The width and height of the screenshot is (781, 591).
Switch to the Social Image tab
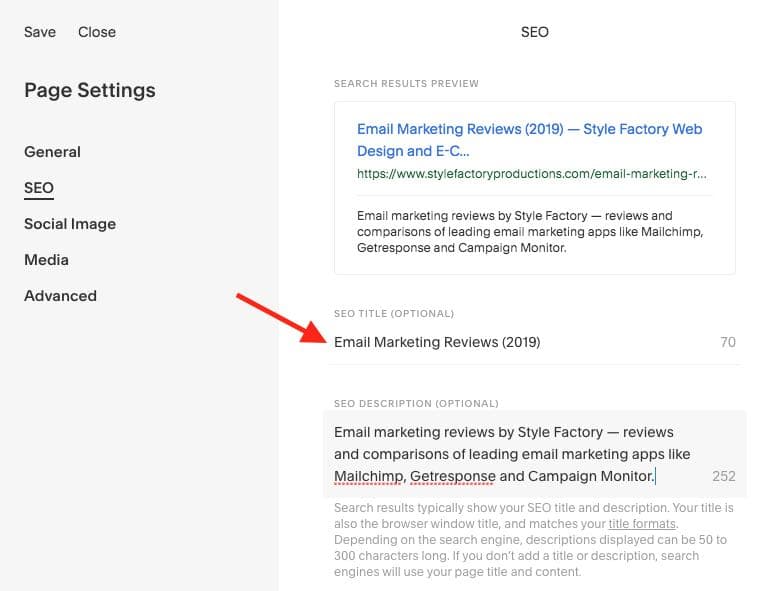pyautogui.click(x=70, y=224)
